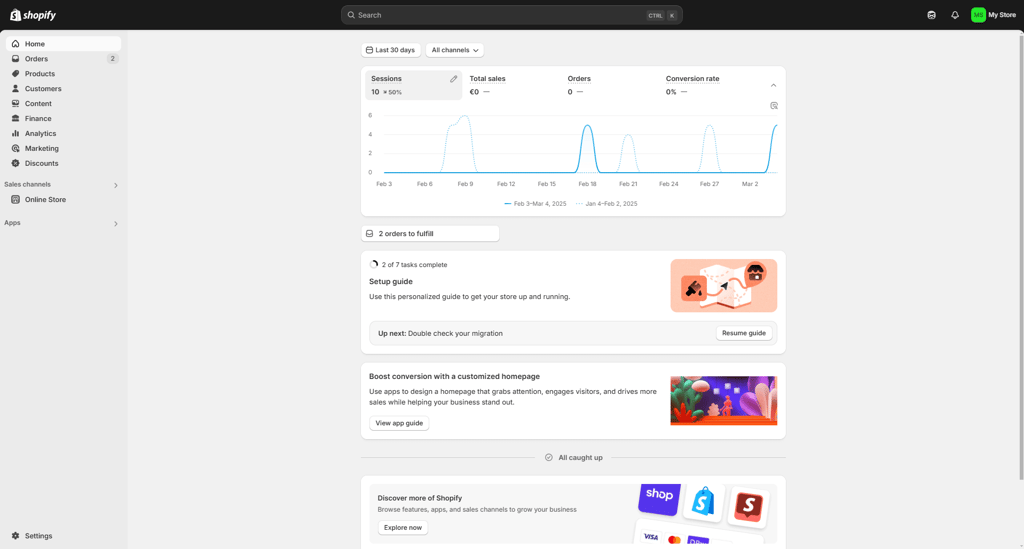Open the Last 30 days date picker
The image size is (1024, 549).
[391, 50]
